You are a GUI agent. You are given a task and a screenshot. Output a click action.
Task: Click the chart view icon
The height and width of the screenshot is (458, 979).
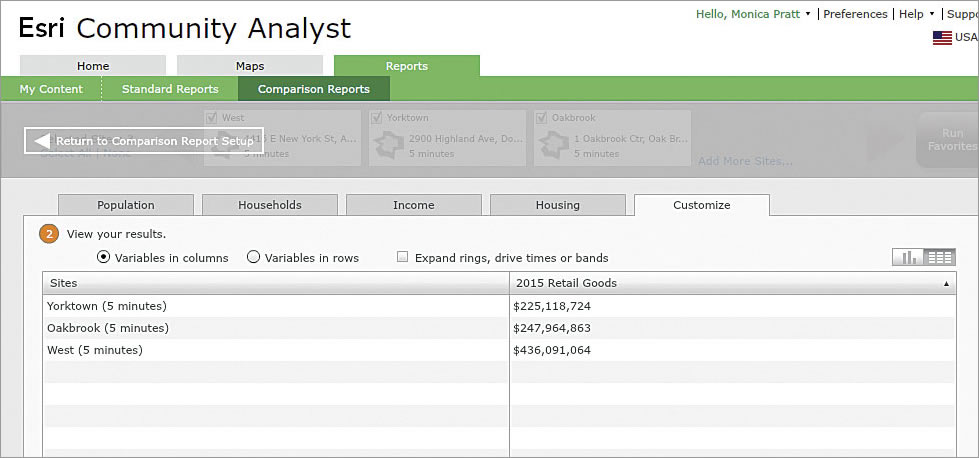[x=908, y=257]
